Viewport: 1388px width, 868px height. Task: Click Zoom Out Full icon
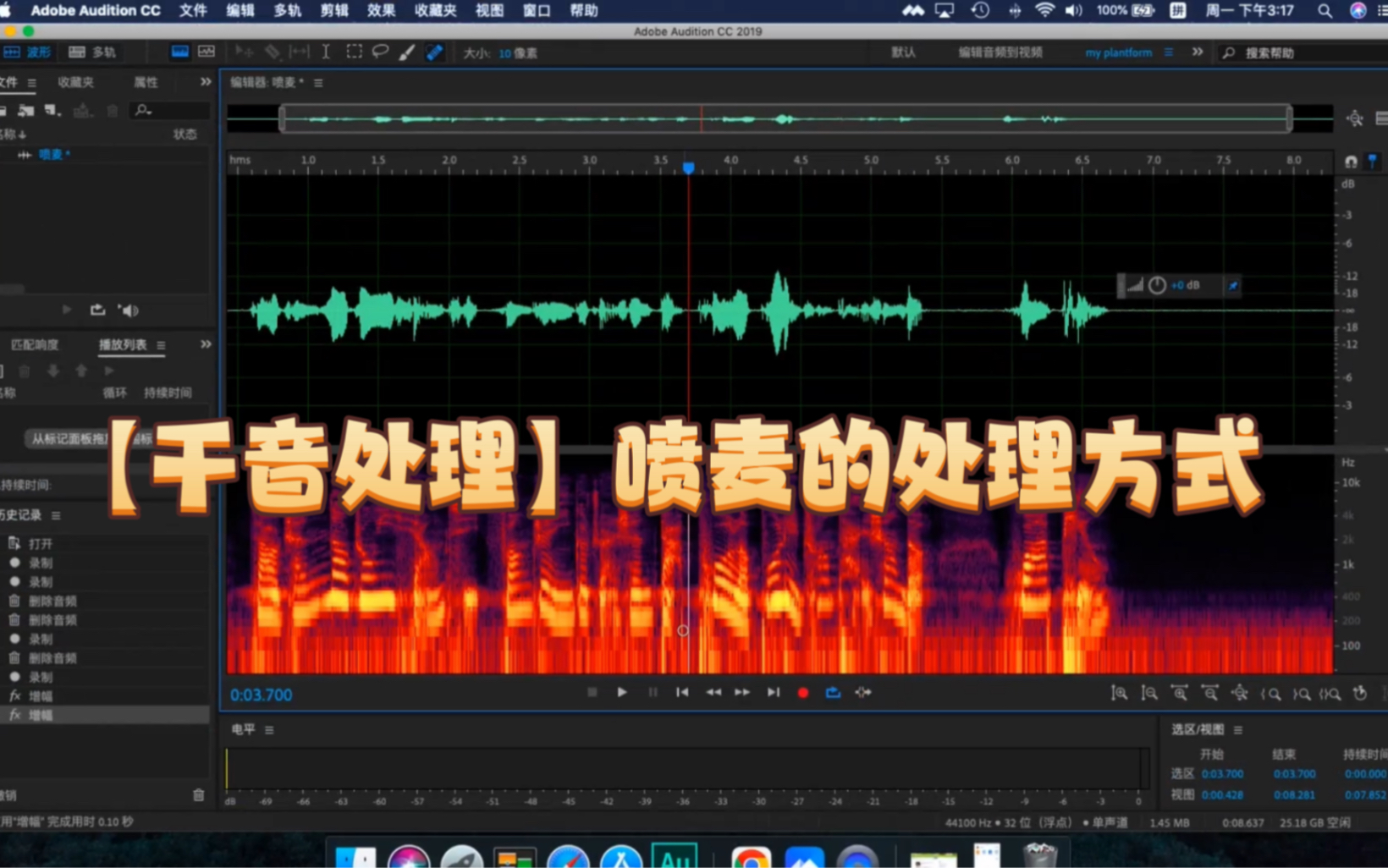tap(1240, 694)
